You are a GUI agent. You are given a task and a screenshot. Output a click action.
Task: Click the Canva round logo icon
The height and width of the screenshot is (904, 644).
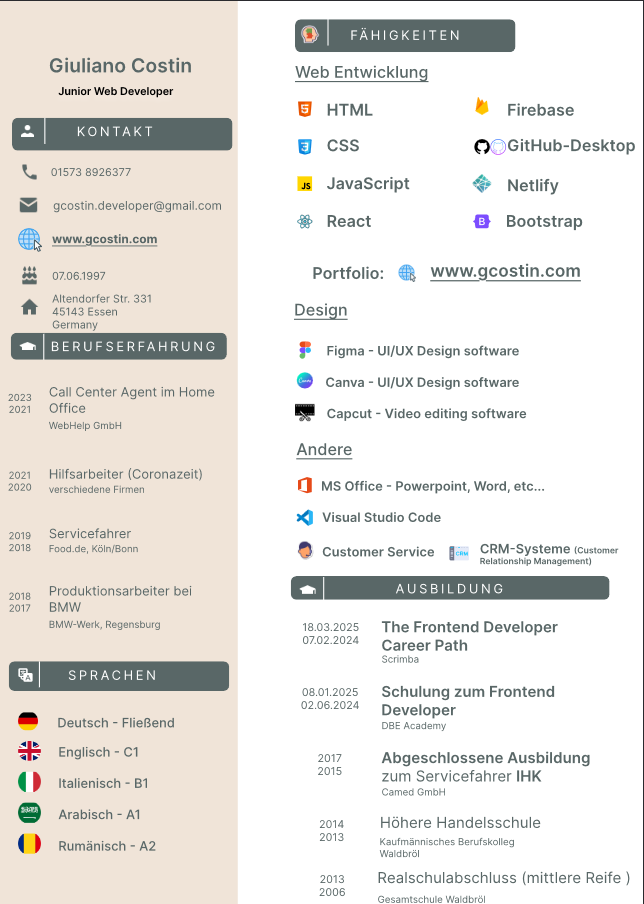click(305, 381)
